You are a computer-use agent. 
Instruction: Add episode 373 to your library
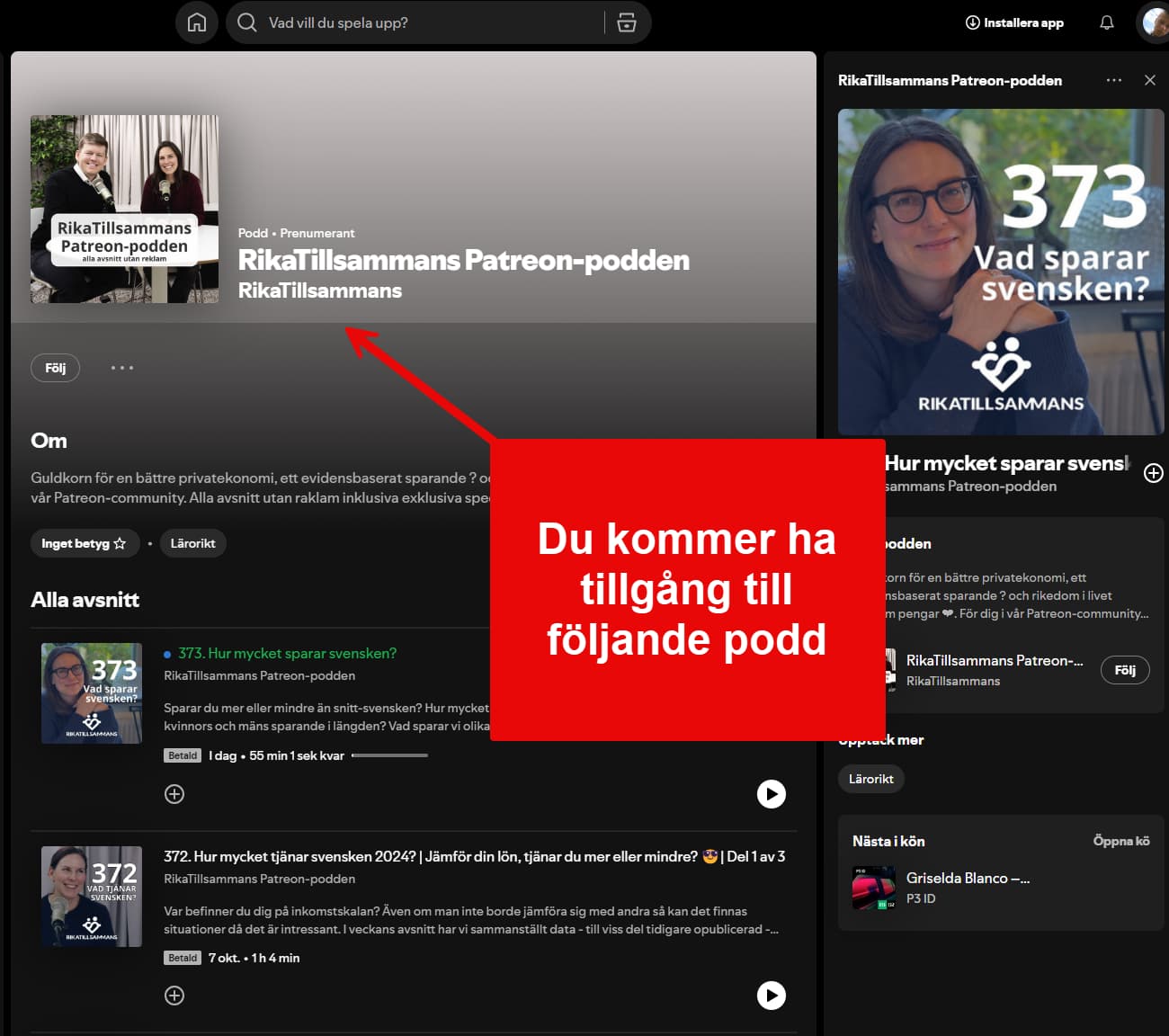[174, 794]
